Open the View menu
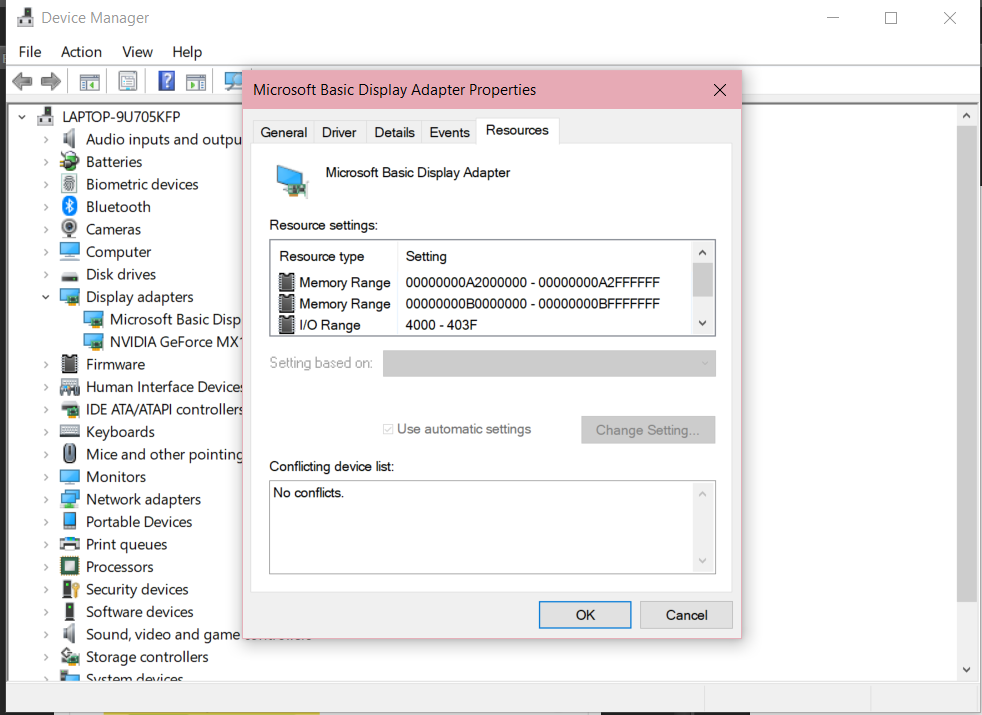This screenshot has width=982, height=715. tap(137, 52)
